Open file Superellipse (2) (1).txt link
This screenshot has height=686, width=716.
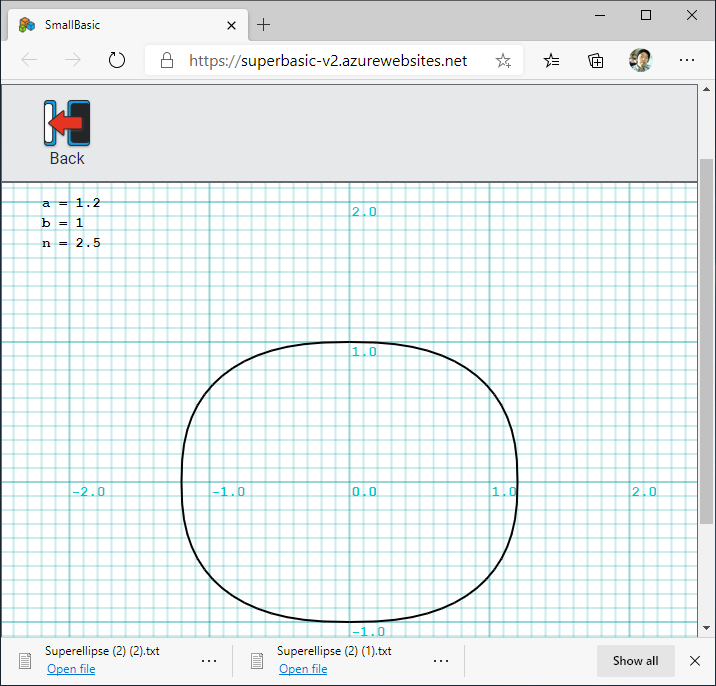pyautogui.click(x=303, y=669)
